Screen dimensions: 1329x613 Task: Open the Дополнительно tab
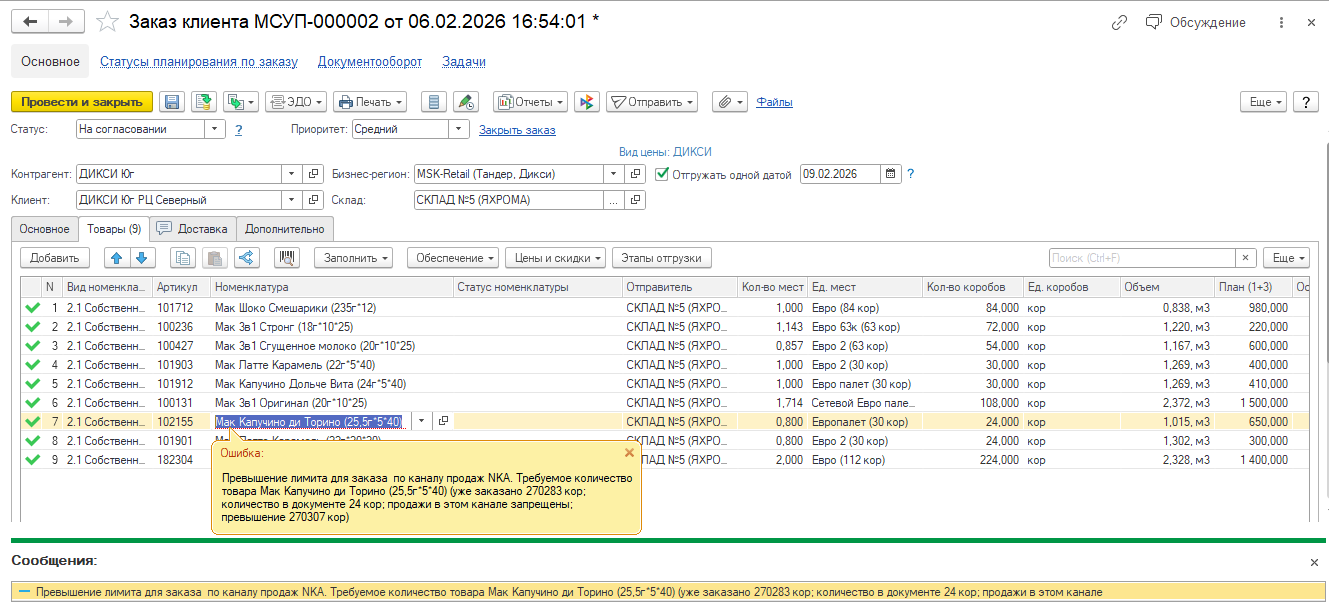(x=285, y=229)
